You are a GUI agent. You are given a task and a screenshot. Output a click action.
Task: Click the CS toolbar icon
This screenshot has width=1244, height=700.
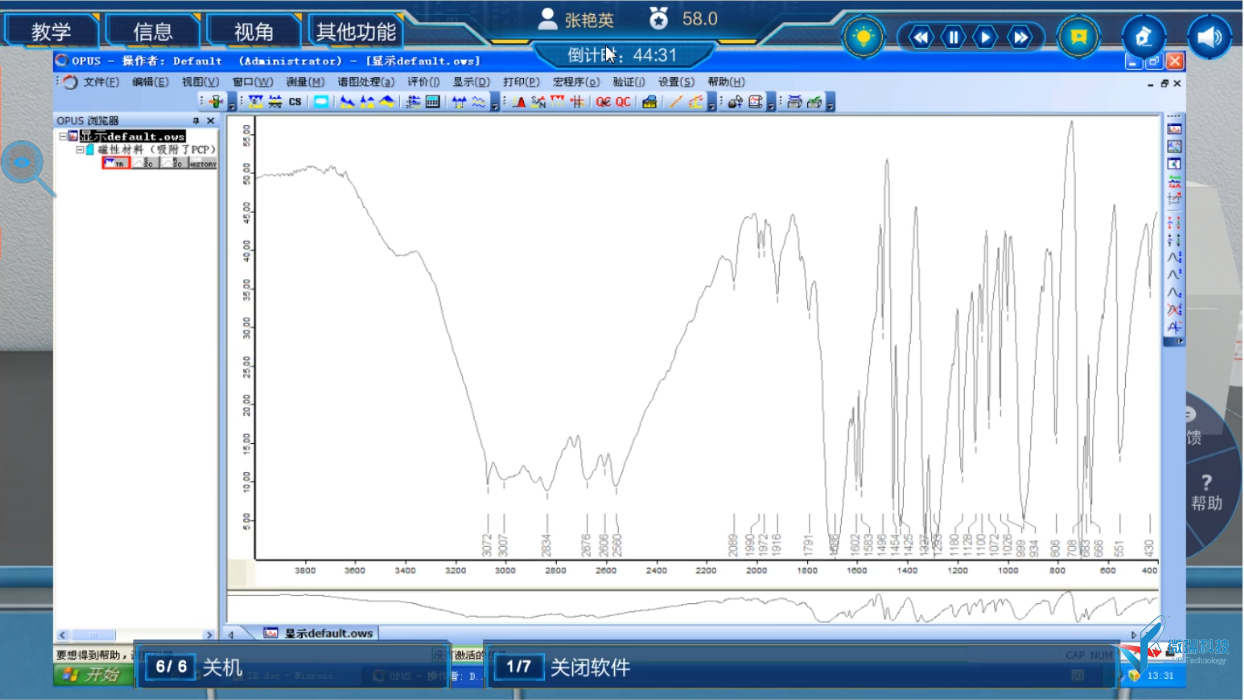tap(295, 102)
